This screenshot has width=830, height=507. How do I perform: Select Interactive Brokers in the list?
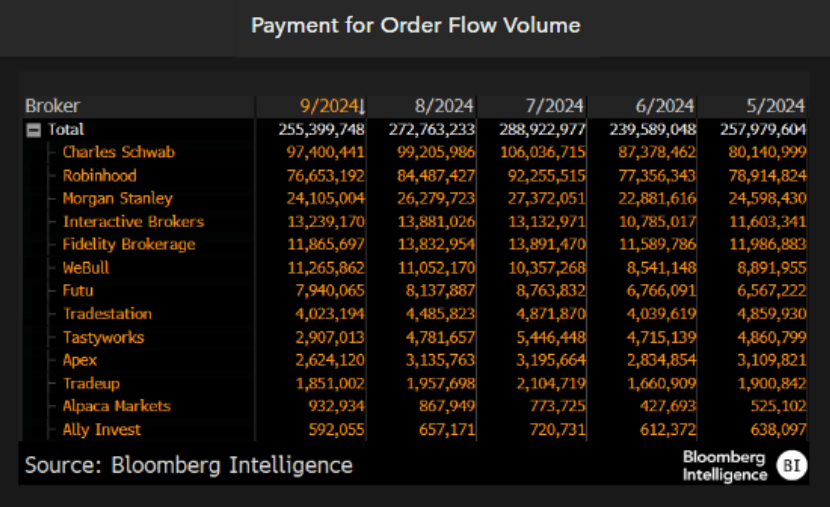[x=133, y=221]
